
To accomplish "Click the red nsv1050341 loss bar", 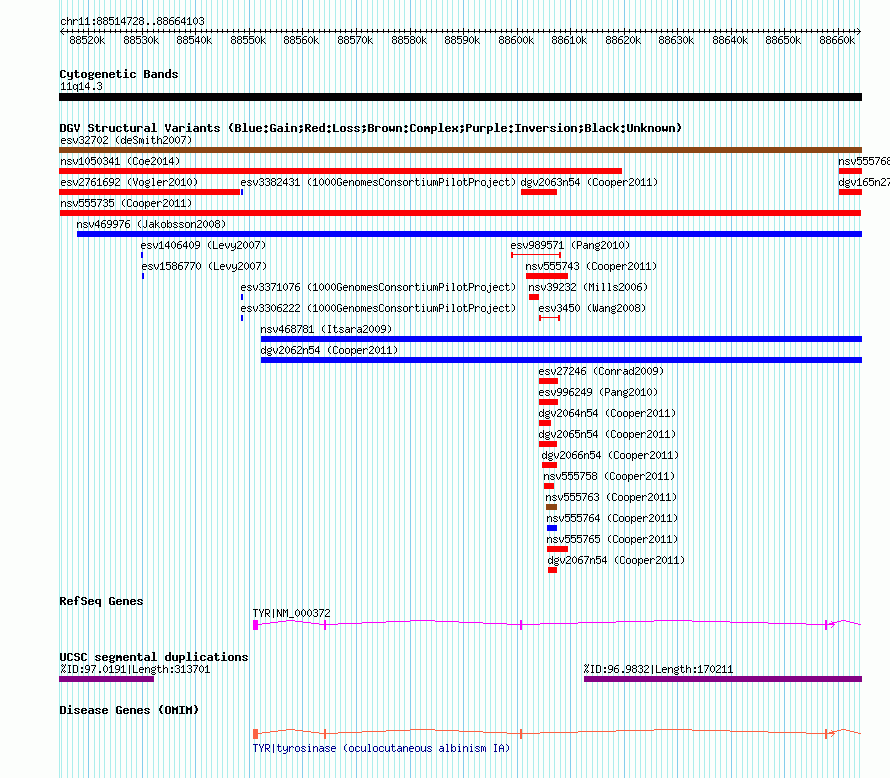I will (x=341, y=171).
